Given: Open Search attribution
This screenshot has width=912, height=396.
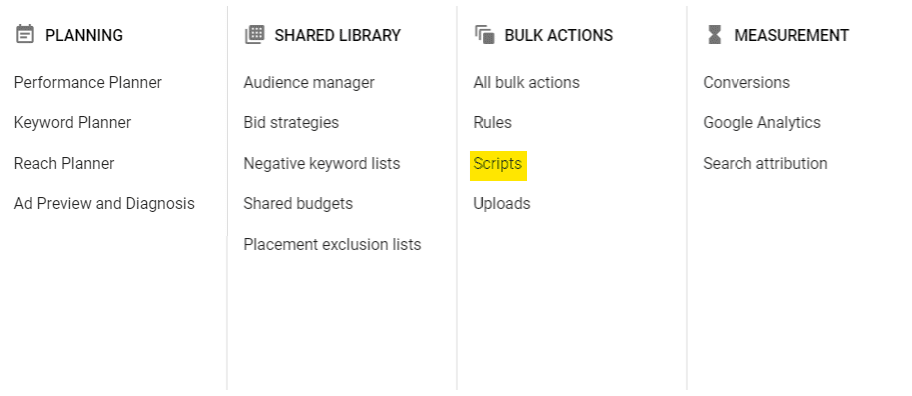Looking at the screenshot, I should [765, 163].
